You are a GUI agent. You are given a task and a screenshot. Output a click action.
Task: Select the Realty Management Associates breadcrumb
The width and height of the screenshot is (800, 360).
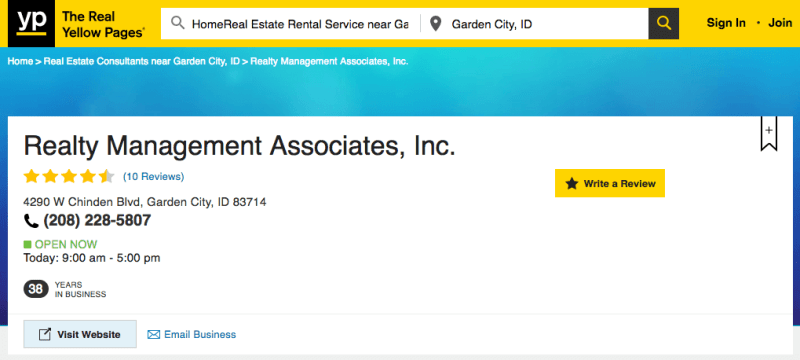[x=329, y=61]
